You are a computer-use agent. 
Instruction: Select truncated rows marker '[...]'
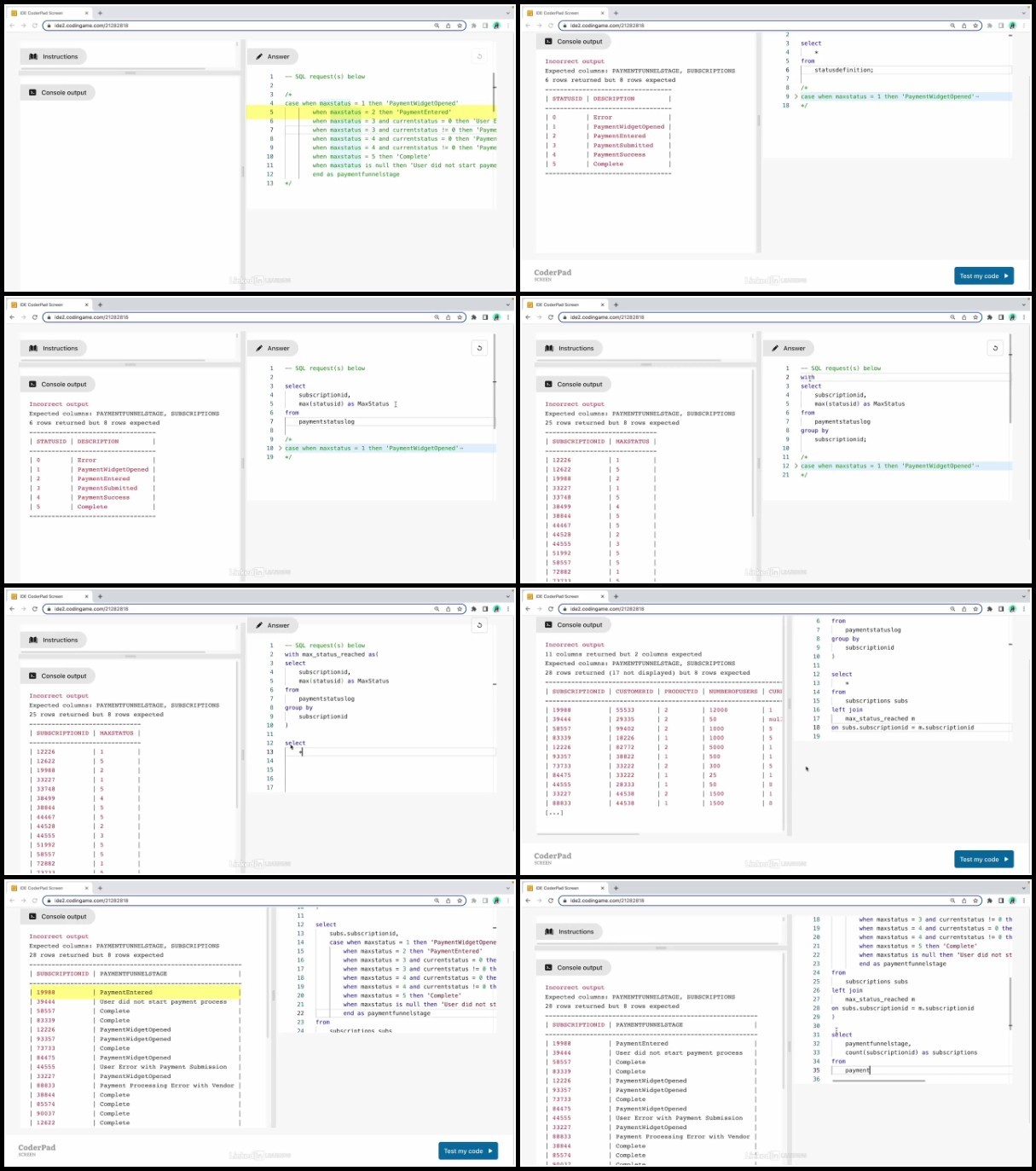coord(554,813)
